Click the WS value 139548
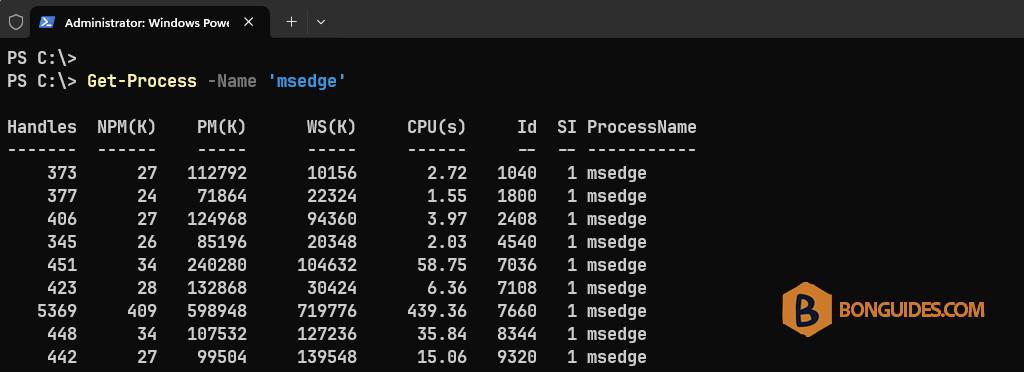1024x372 pixels. (x=327, y=357)
